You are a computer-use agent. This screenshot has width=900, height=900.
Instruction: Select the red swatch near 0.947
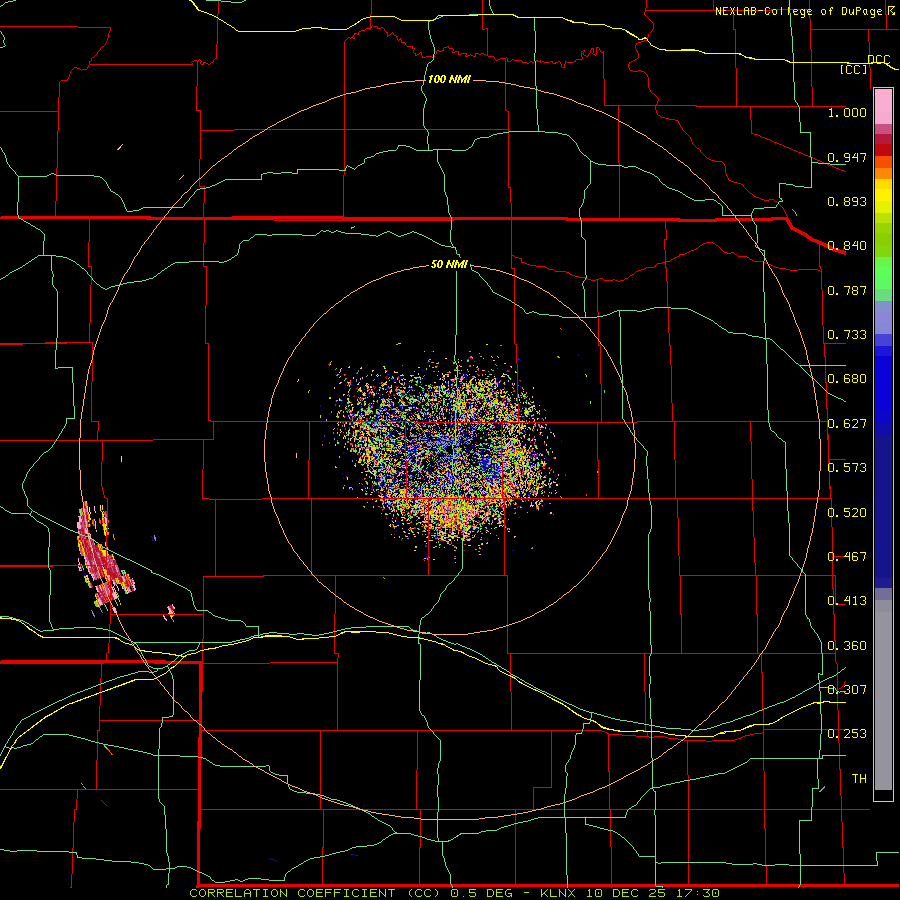coord(883,150)
